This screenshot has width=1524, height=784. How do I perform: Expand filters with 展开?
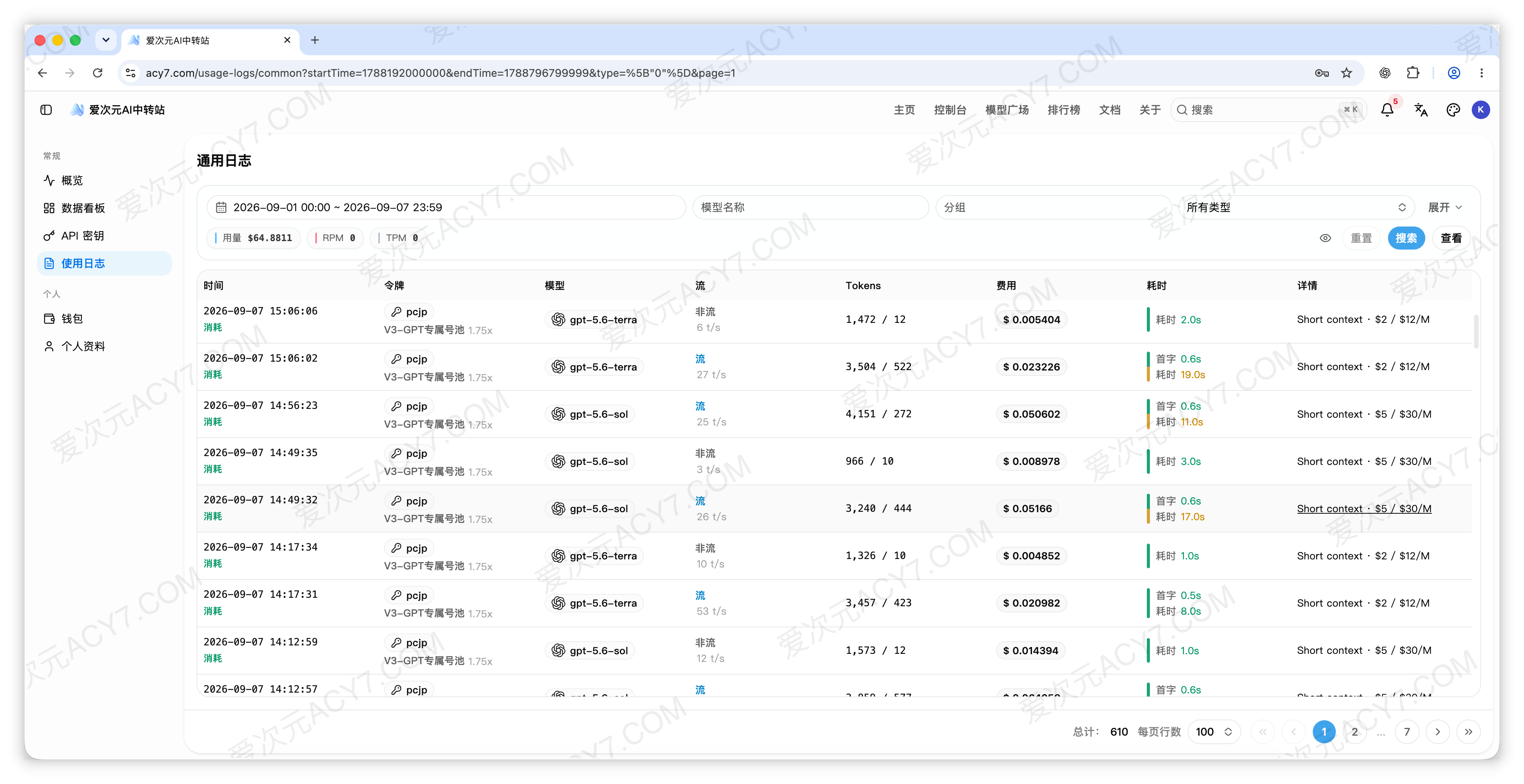point(1445,208)
